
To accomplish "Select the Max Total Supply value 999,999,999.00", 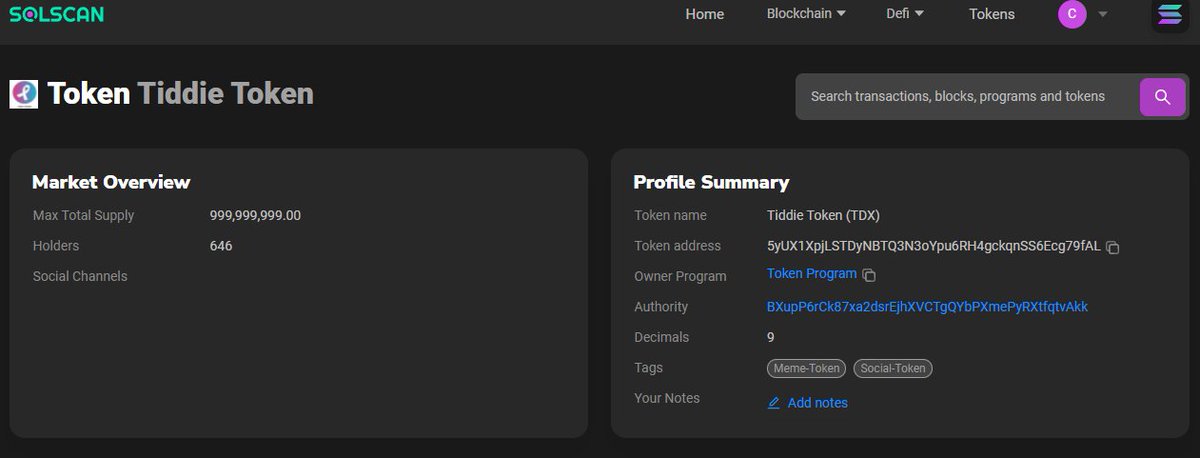I will click(255, 215).
